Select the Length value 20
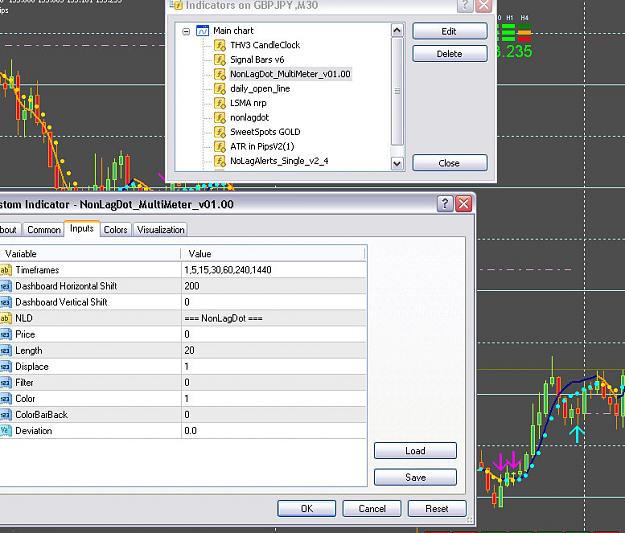625x533 pixels. pyautogui.click(x=189, y=350)
